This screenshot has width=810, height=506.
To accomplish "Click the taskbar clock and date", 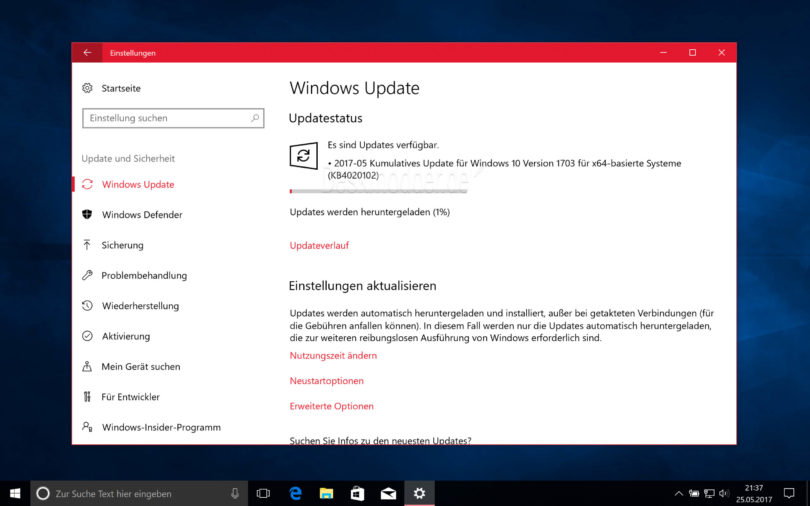I will (x=754, y=494).
